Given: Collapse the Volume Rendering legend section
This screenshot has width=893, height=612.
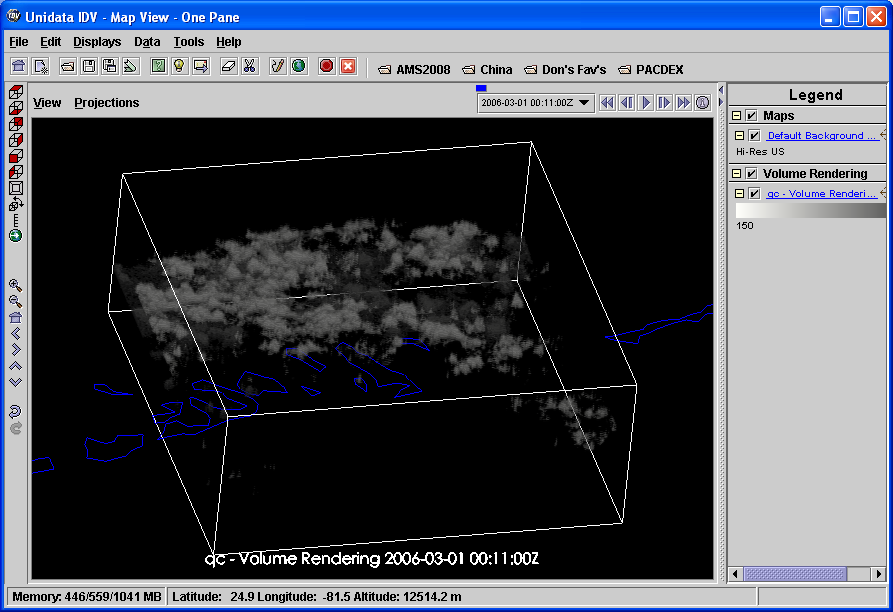Looking at the screenshot, I should point(737,174).
